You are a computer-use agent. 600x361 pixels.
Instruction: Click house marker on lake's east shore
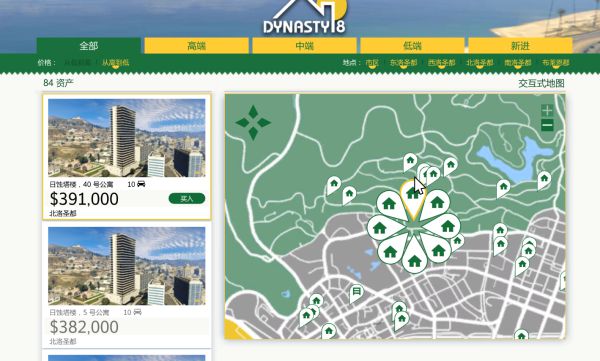coord(544,180)
